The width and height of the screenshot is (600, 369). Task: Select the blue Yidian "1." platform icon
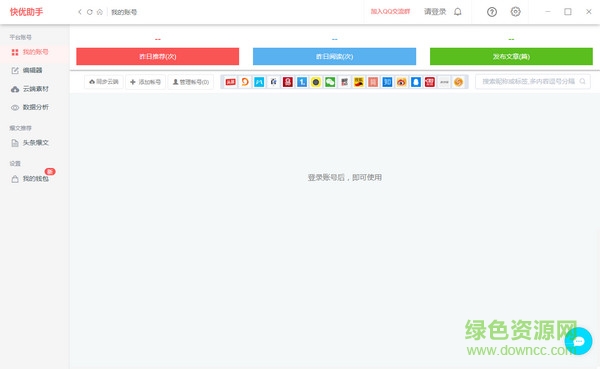coord(302,82)
